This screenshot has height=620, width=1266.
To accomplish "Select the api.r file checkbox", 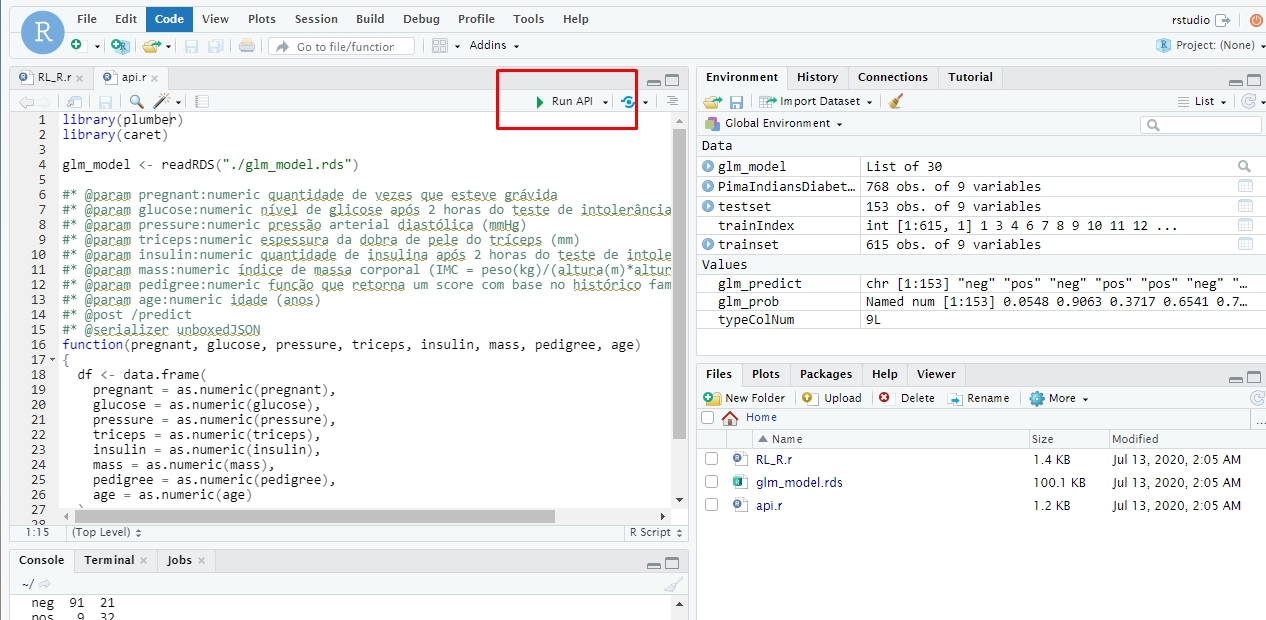I will point(711,505).
